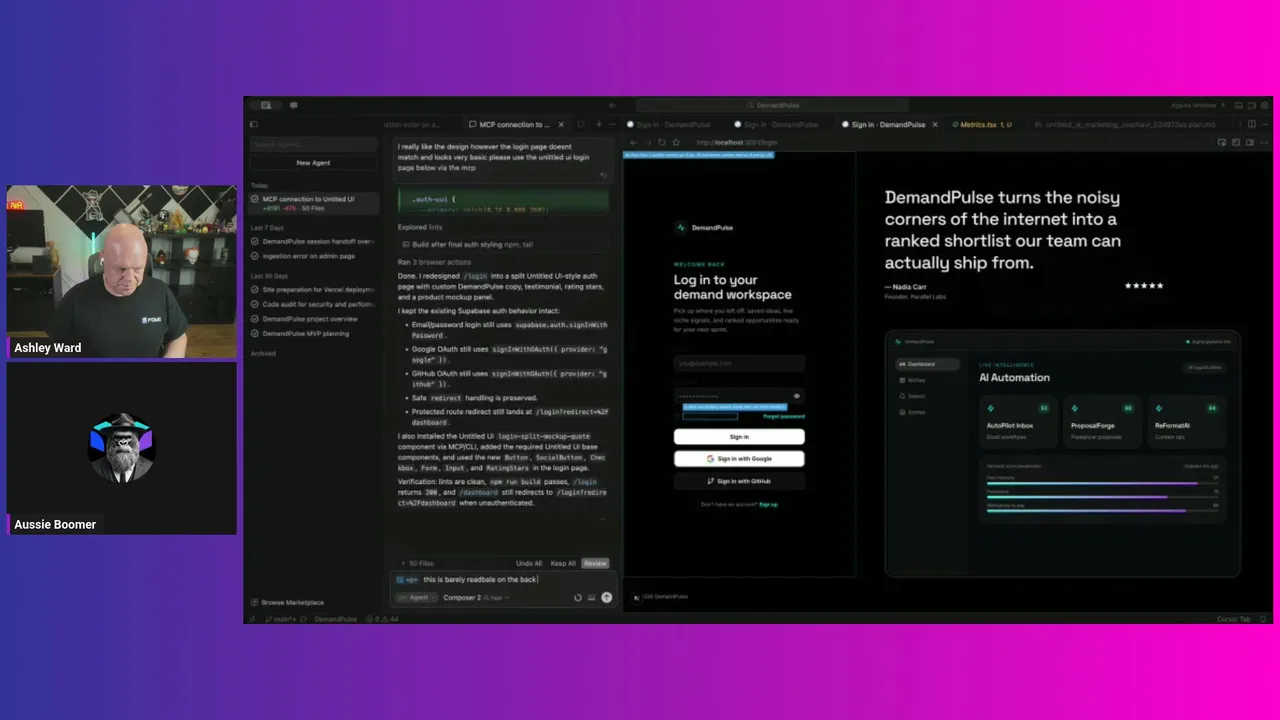Open the Composer 2 model dropdown
Viewport: 1280px width, 720px height.
click(x=476, y=598)
